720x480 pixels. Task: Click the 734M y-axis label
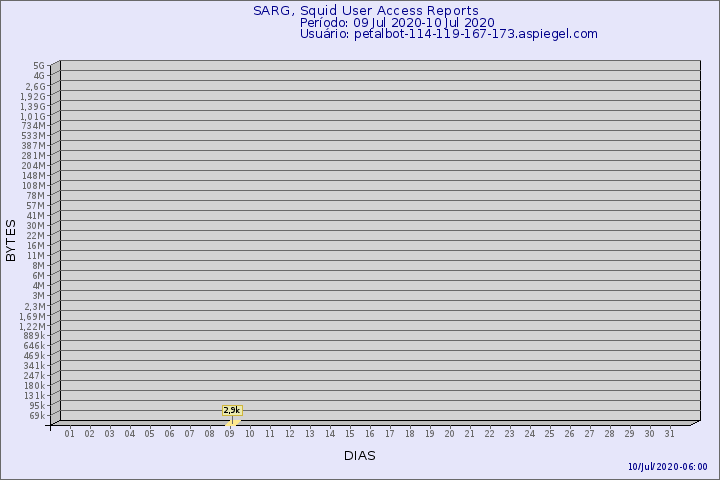pyautogui.click(x=34, y=126)
